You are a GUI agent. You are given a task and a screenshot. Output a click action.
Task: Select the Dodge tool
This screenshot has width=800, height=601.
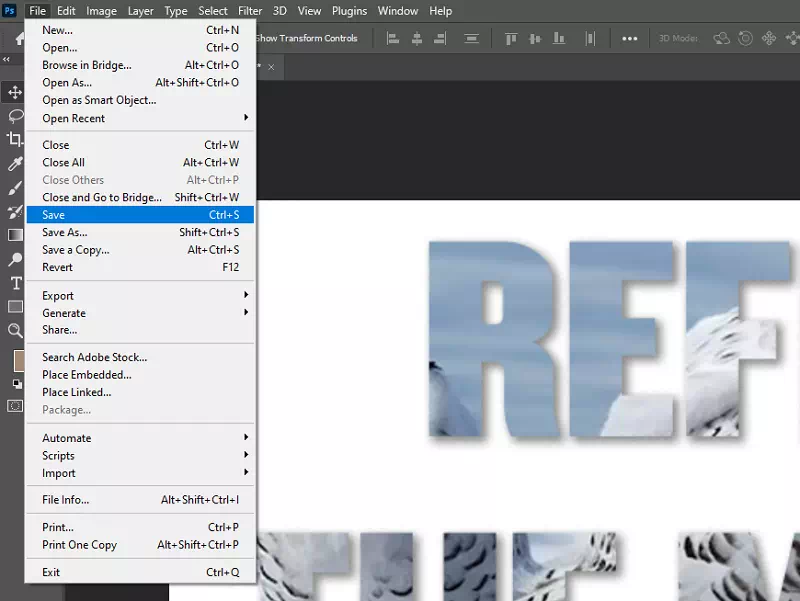pyautogui.click(x=15, y=259)
